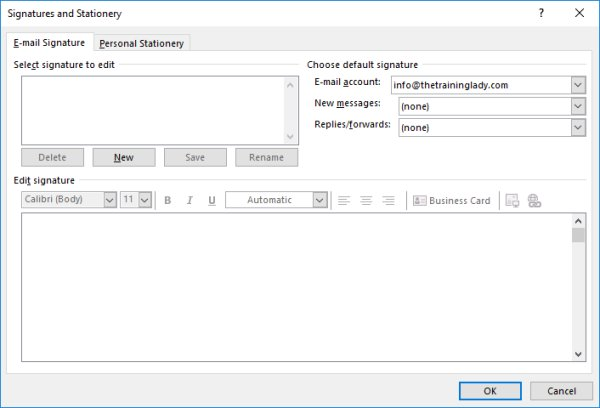
Task: Click the signature editor scroll up arrow
Action: point(579,221)
